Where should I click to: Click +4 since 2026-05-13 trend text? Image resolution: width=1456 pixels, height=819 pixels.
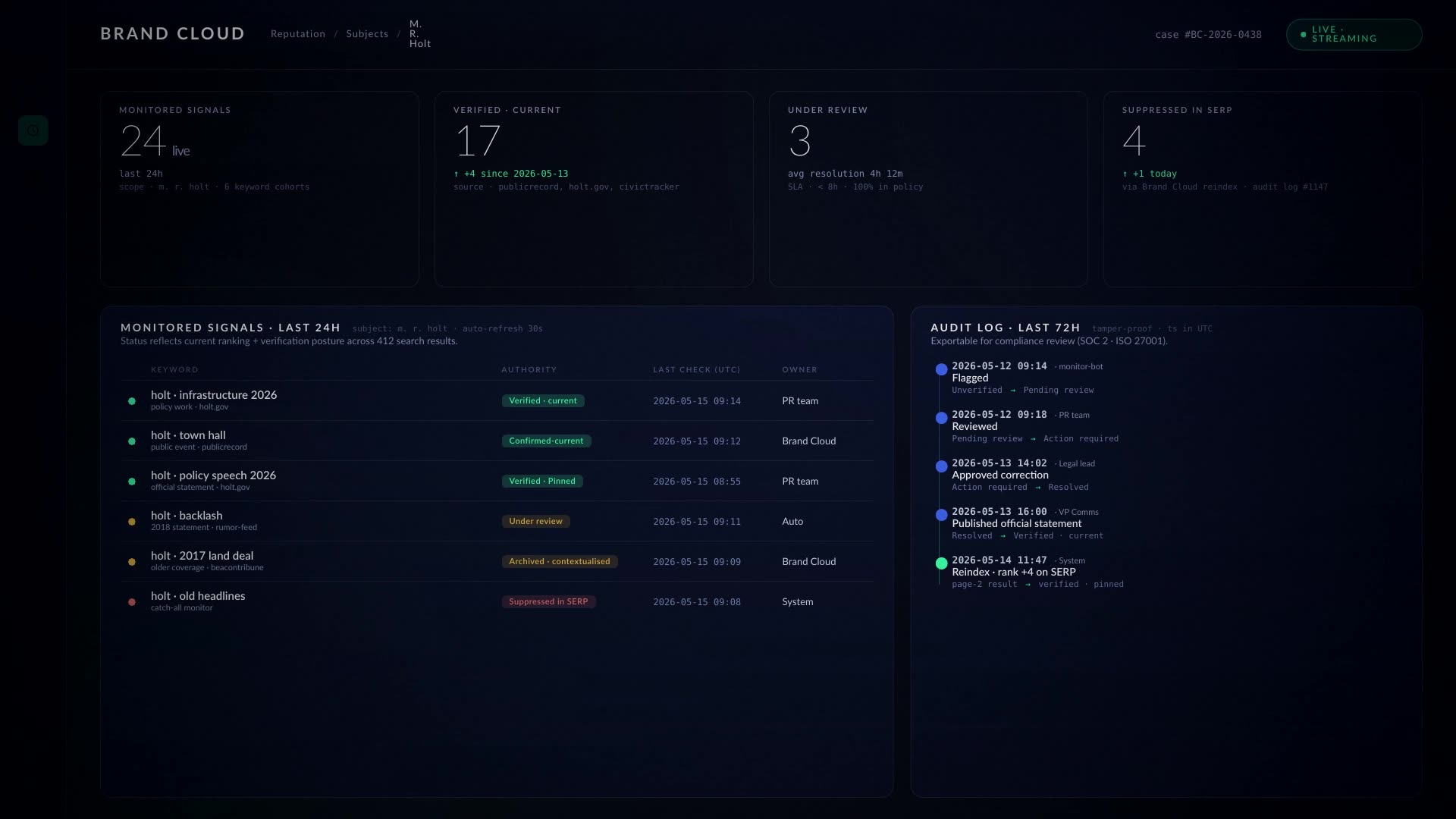pyautogui.click(x=511, y=174)
